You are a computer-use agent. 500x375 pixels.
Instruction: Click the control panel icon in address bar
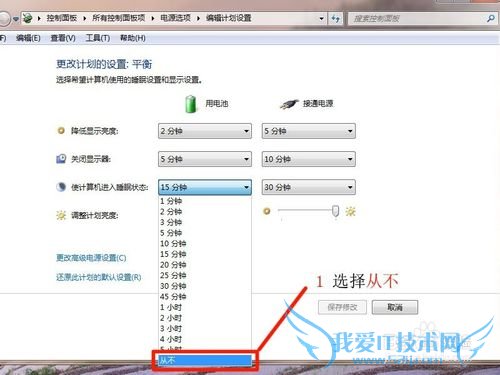28,18
